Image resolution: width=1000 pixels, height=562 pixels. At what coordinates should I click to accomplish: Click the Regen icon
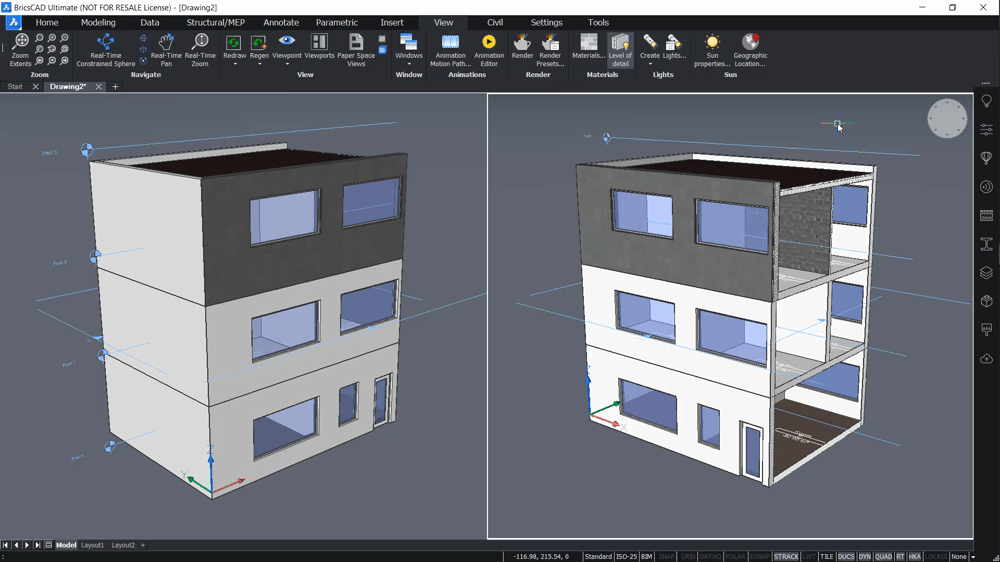point(259,43)
